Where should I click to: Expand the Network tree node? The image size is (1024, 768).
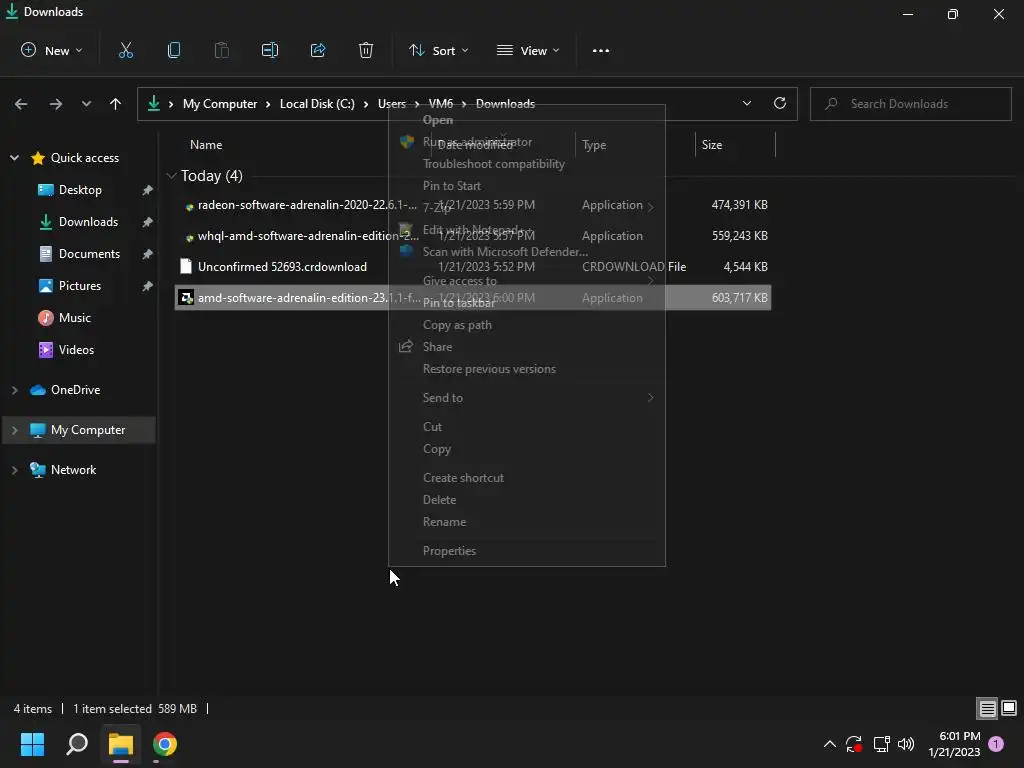point(14,470)
